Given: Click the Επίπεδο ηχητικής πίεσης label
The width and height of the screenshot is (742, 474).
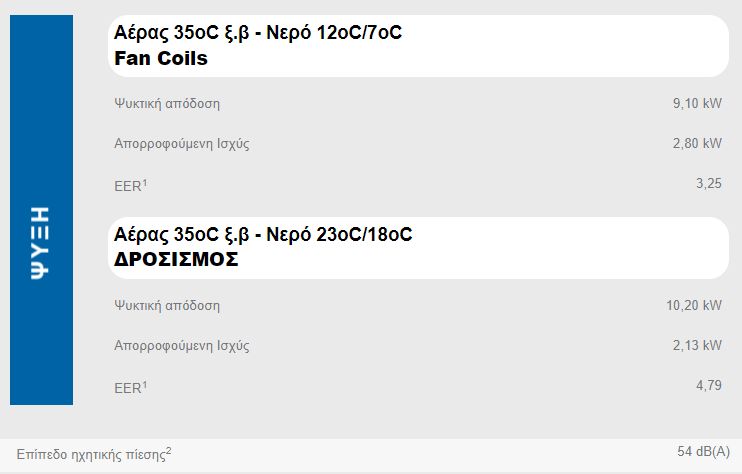Looking at the screenshot, I should [x=90, y=454].
